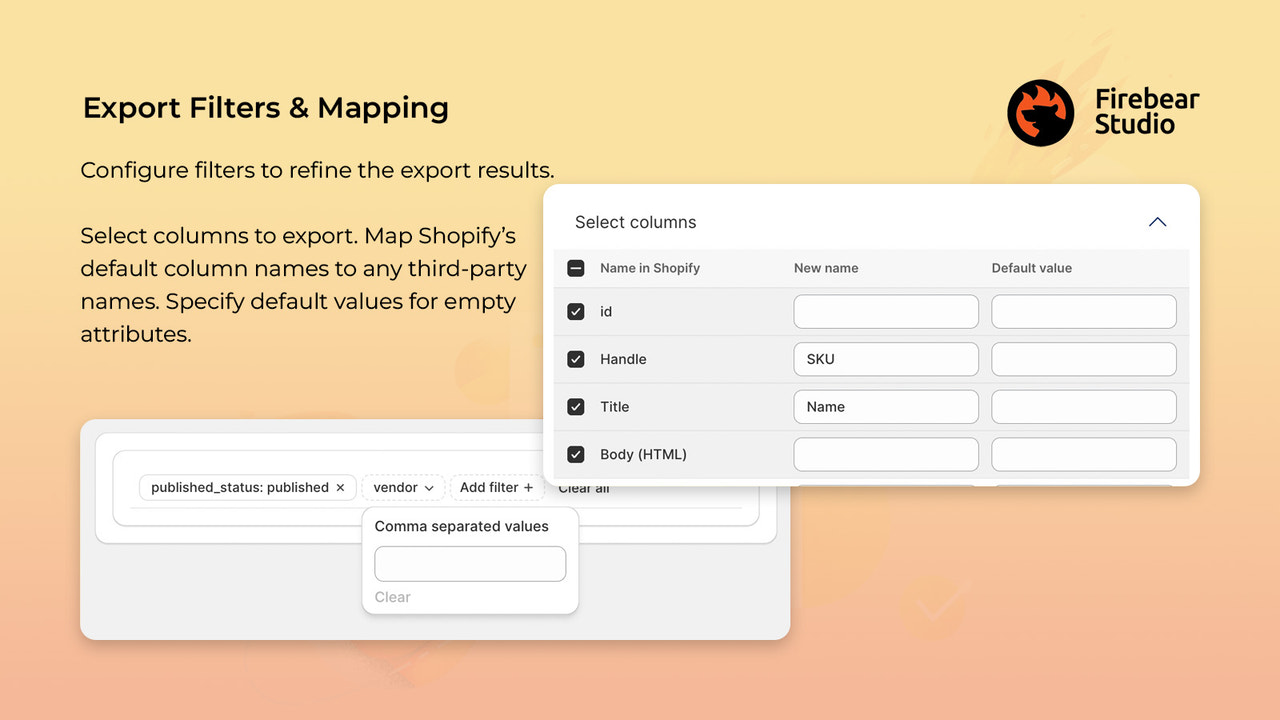The height and width of the screenshot is (720, 1280).
Task: Uncheck the id column checkbox
Action: point(576,311)
